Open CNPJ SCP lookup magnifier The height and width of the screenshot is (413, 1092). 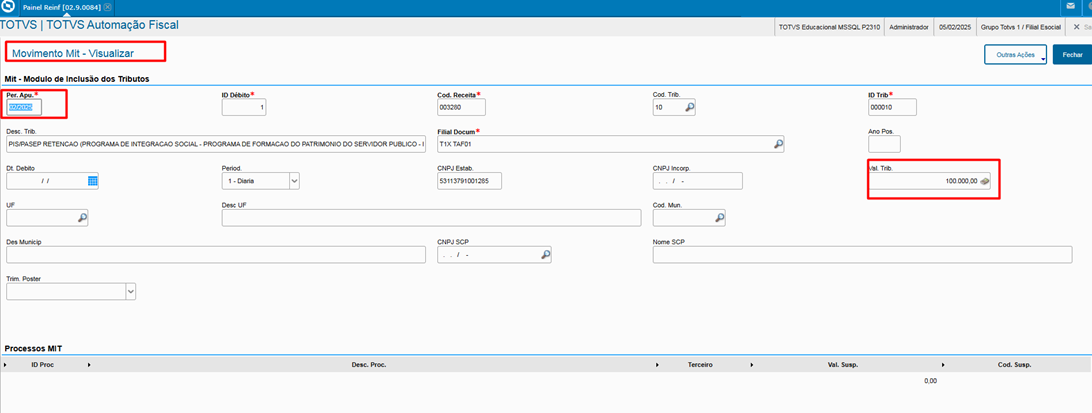pyautogui.click(x=545, y=254)
